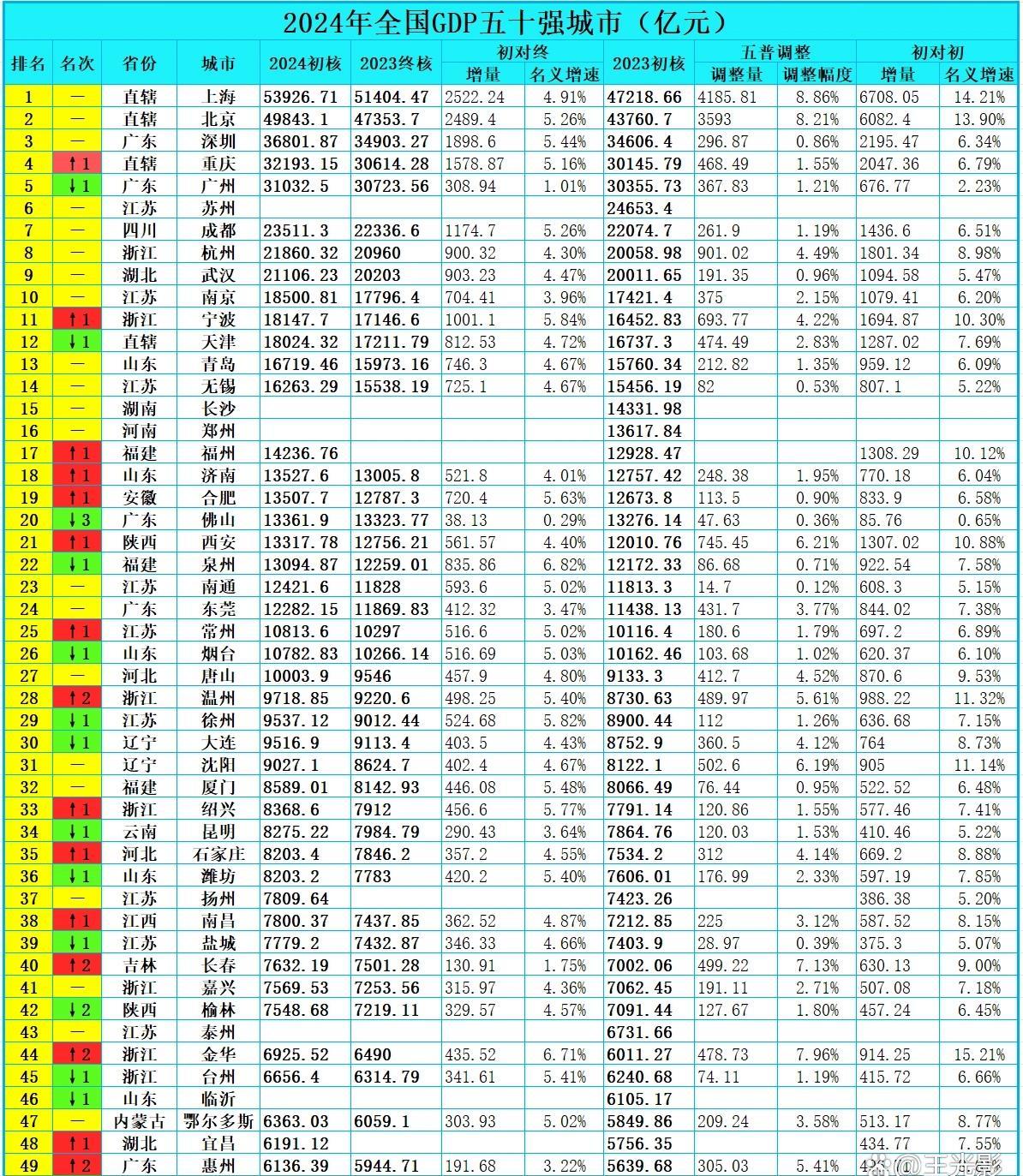Click the value 13317.78 in 西安 row
This screenshot has width=1023, height=1176.
coord(300,542)
